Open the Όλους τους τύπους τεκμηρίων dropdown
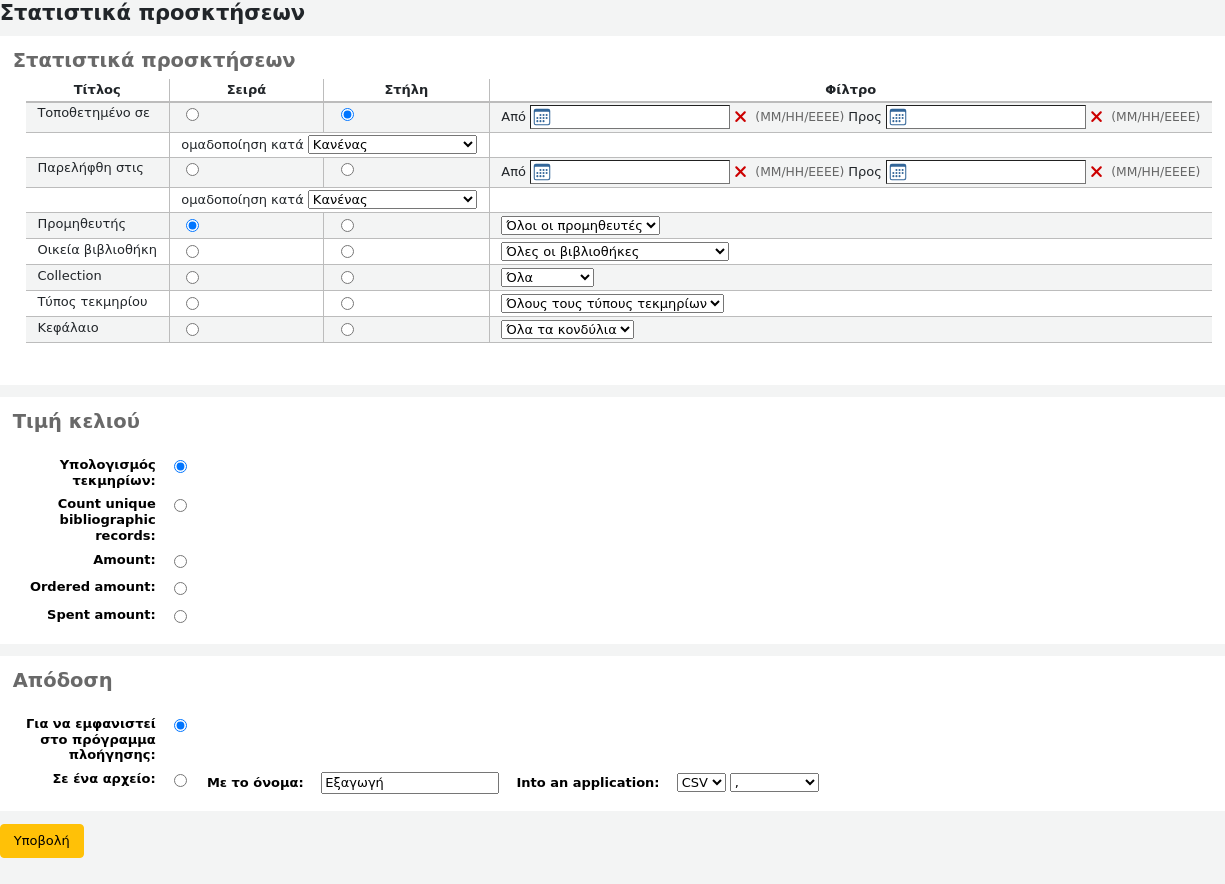Screen dimensions: 1225x884 coord(612,304)
